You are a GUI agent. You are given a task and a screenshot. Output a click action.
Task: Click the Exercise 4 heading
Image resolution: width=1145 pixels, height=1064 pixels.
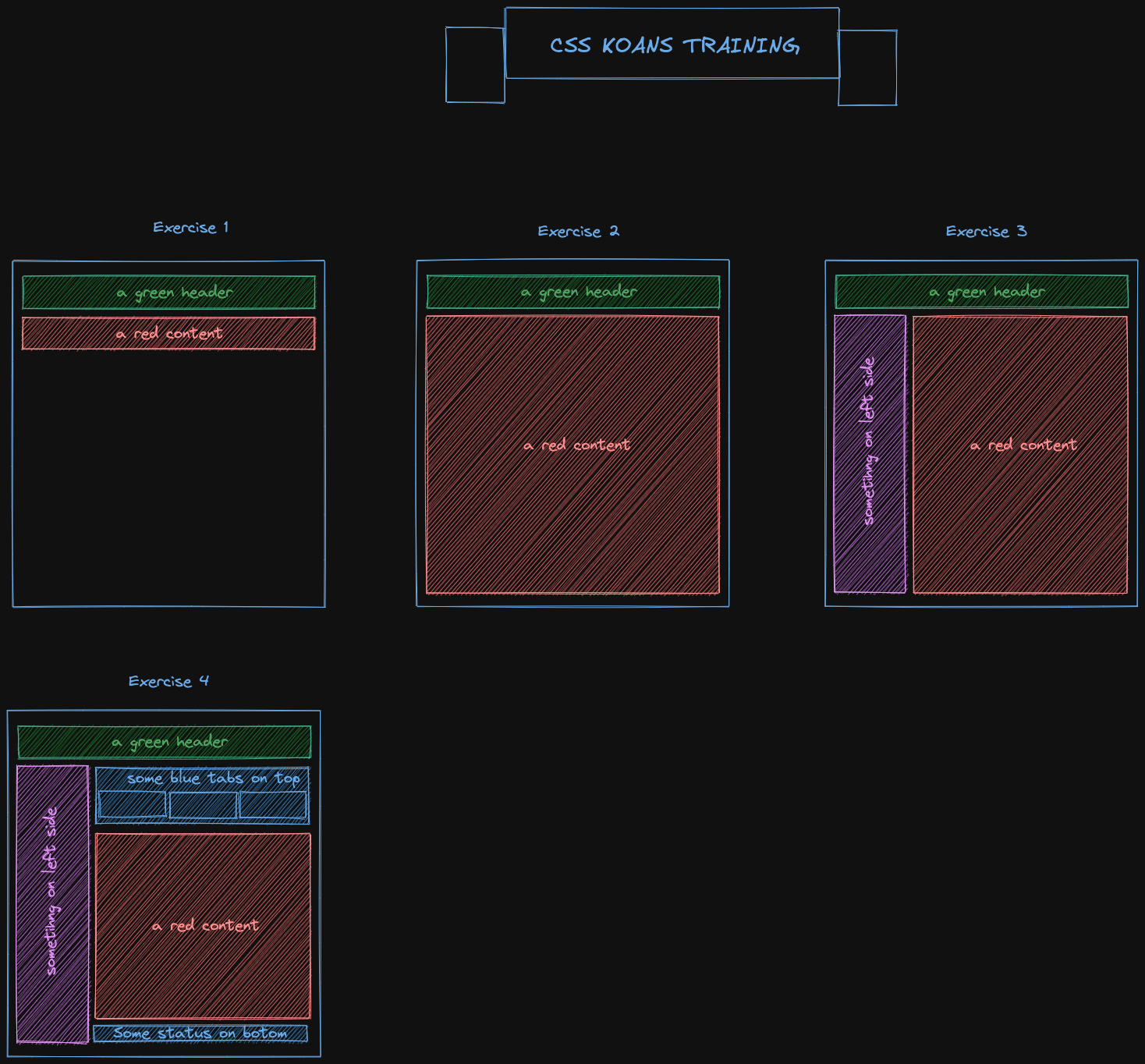tap(168, 681)
